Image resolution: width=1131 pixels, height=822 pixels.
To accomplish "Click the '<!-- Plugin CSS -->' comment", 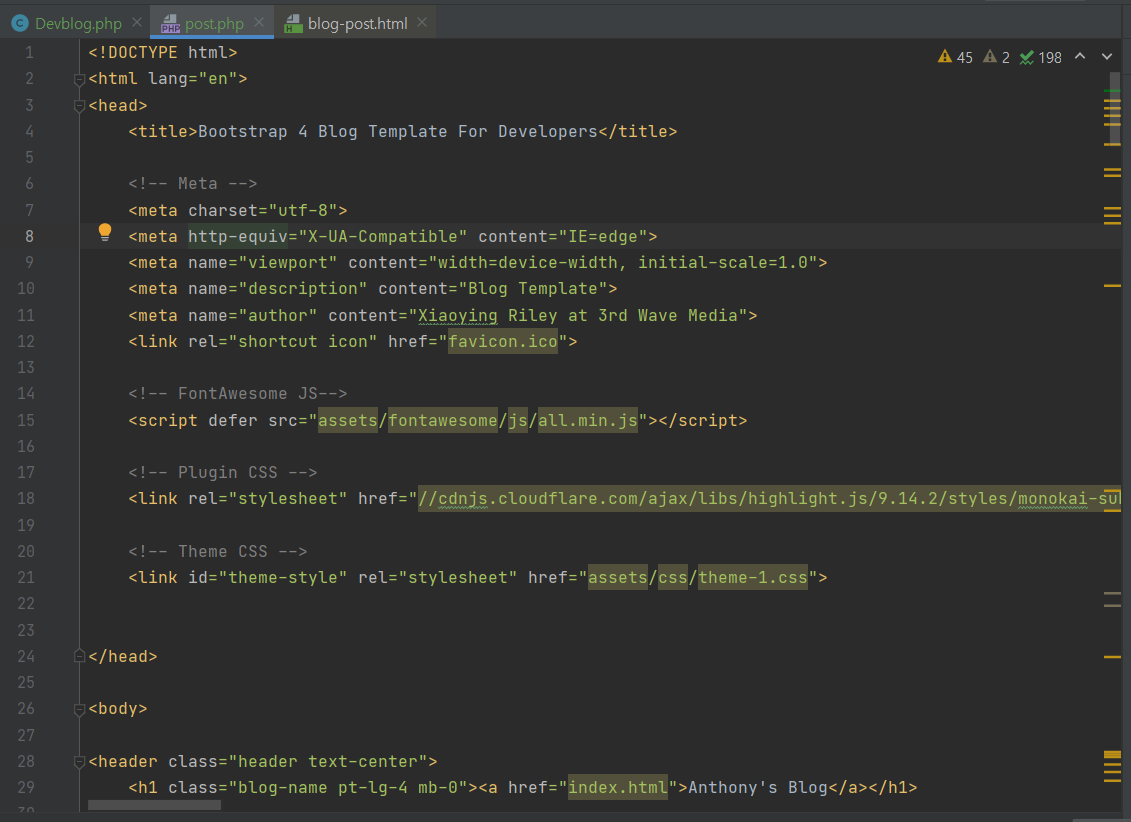I will 223,472.
